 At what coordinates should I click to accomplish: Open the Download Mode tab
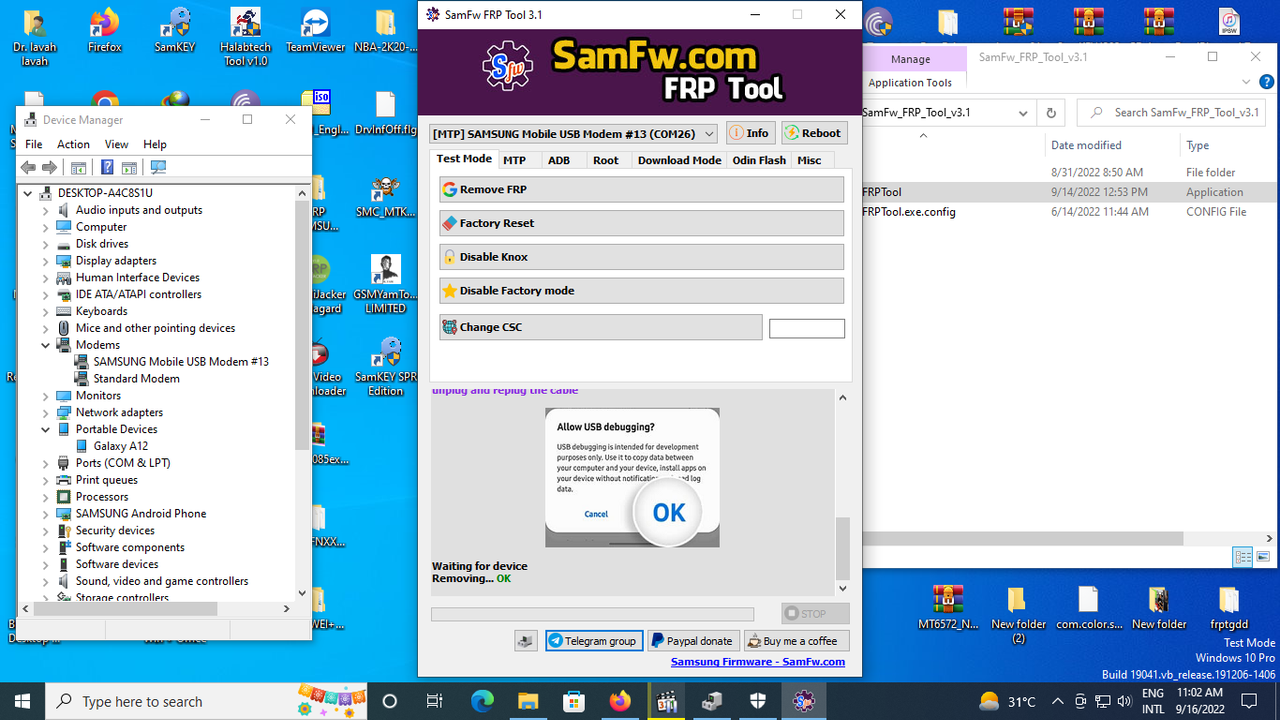(679, 160)
